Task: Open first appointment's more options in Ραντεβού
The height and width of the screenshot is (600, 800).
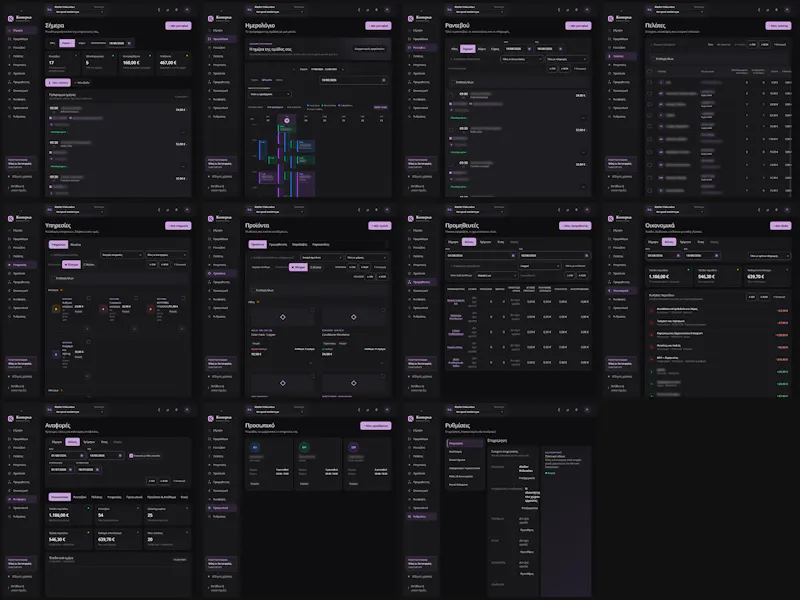Action: click(583, 118)
